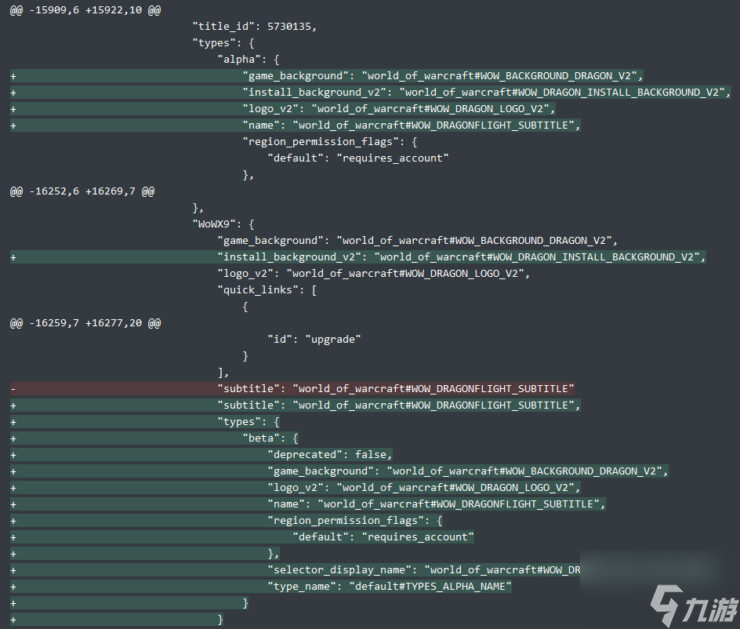This screenshot has width=740, height=629.
Task: Select added "install_background_v2" line under WoWX9
Action: click(x=358, y=257)
